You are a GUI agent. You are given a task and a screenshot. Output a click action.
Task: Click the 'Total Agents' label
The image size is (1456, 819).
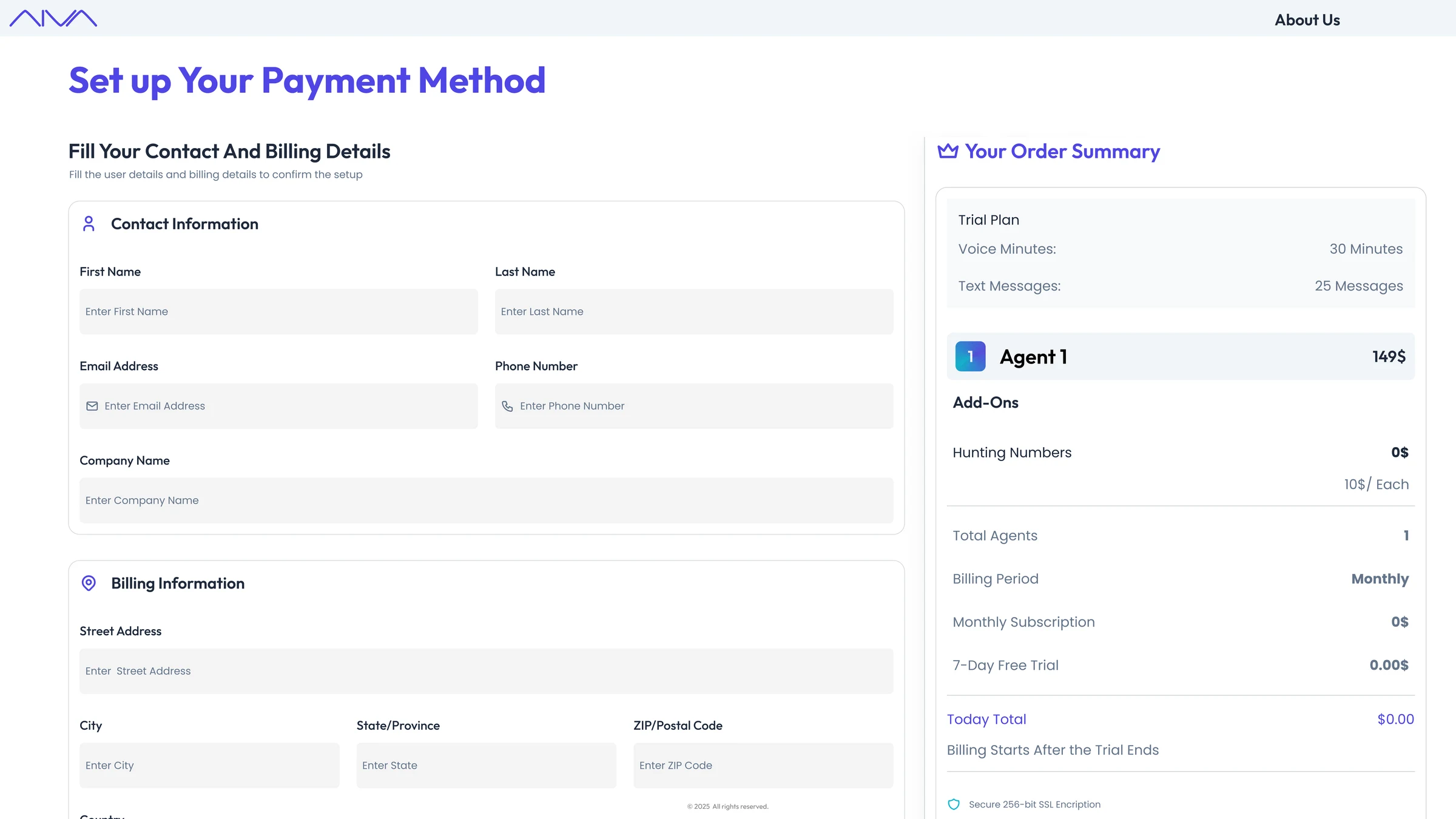pos(995,536)
